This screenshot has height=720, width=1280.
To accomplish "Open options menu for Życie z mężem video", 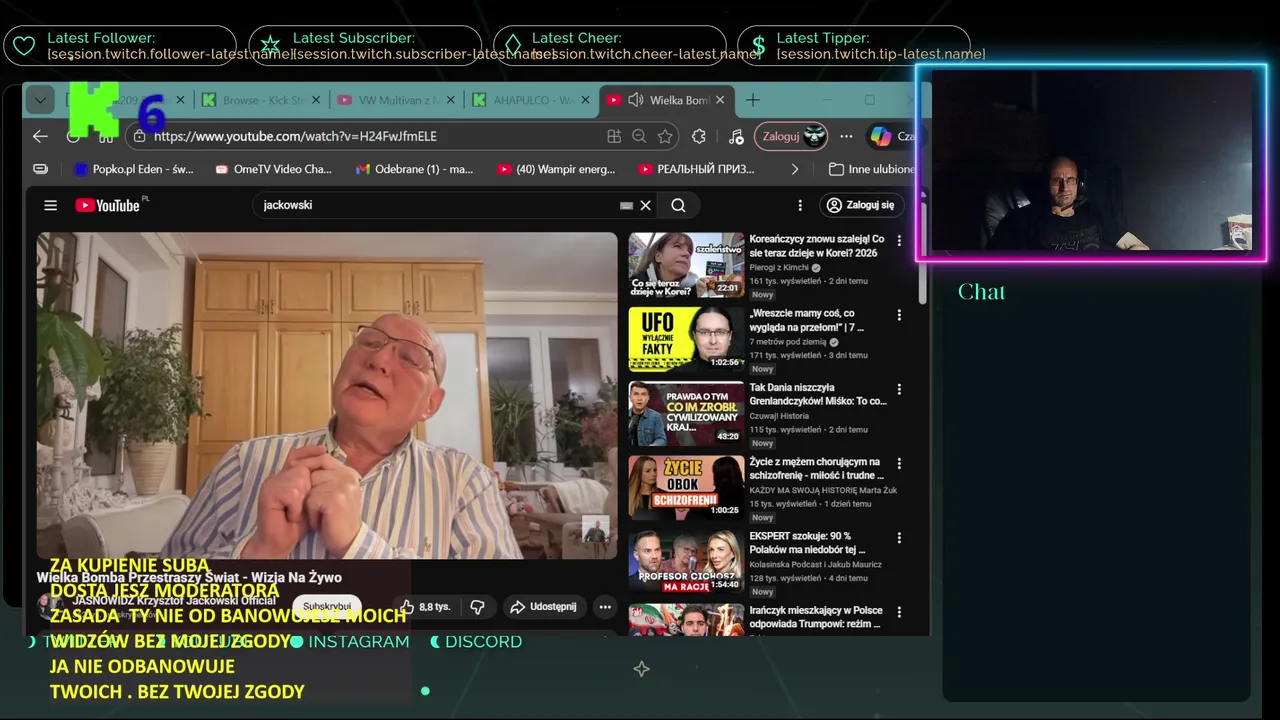I will (x=899, y=464).
